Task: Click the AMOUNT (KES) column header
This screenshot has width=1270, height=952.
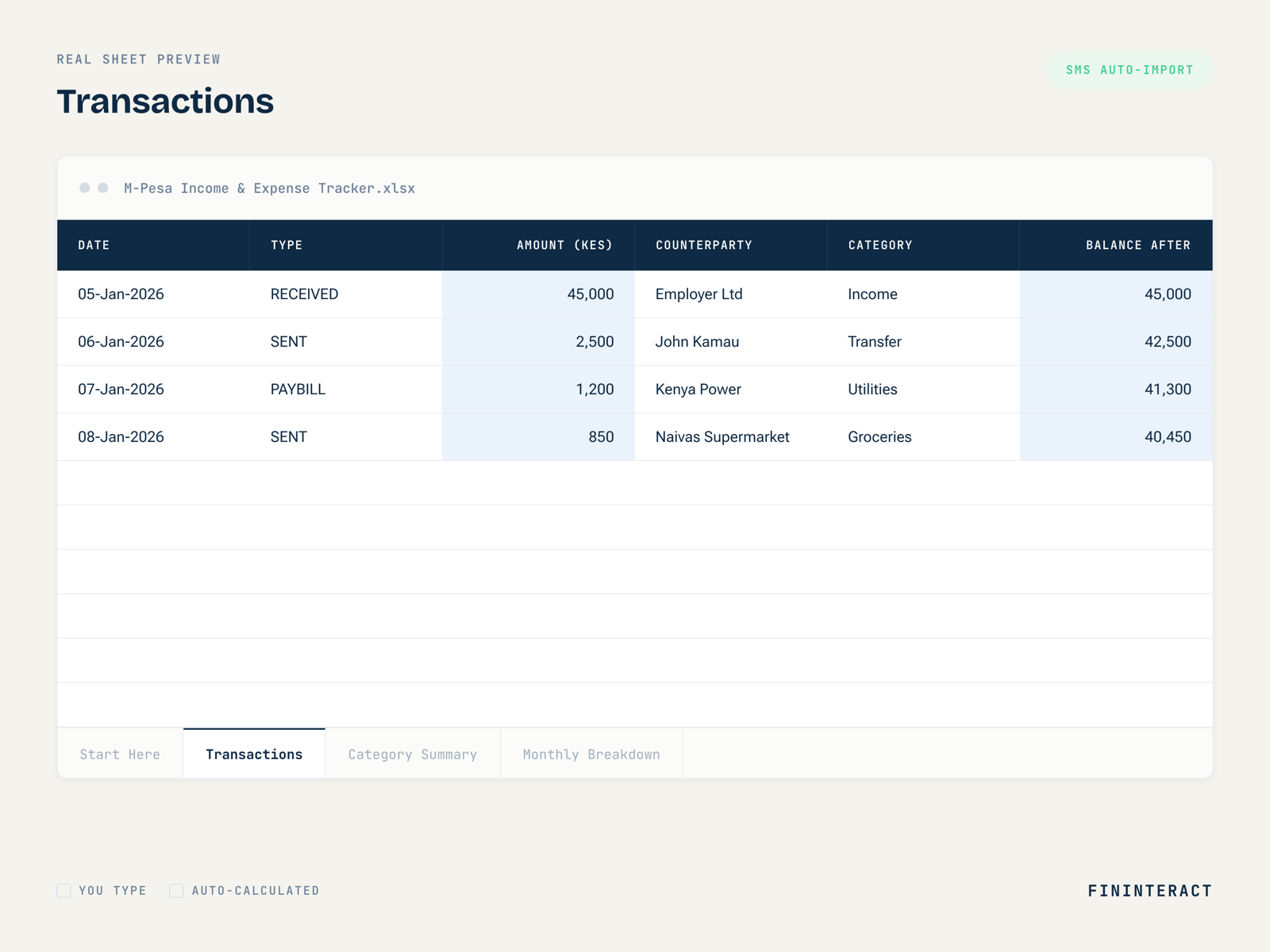Action: [x=538, y=245]
